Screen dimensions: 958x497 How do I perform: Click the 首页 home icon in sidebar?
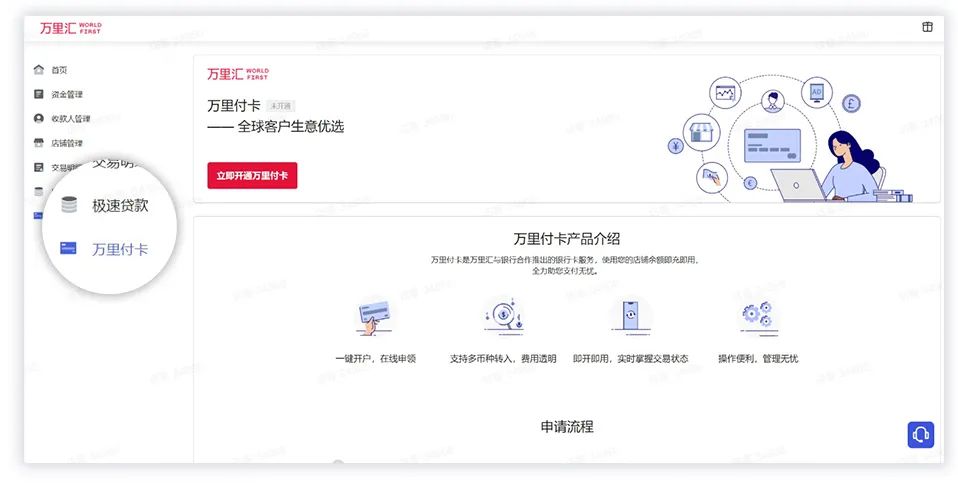click(38, 70)
